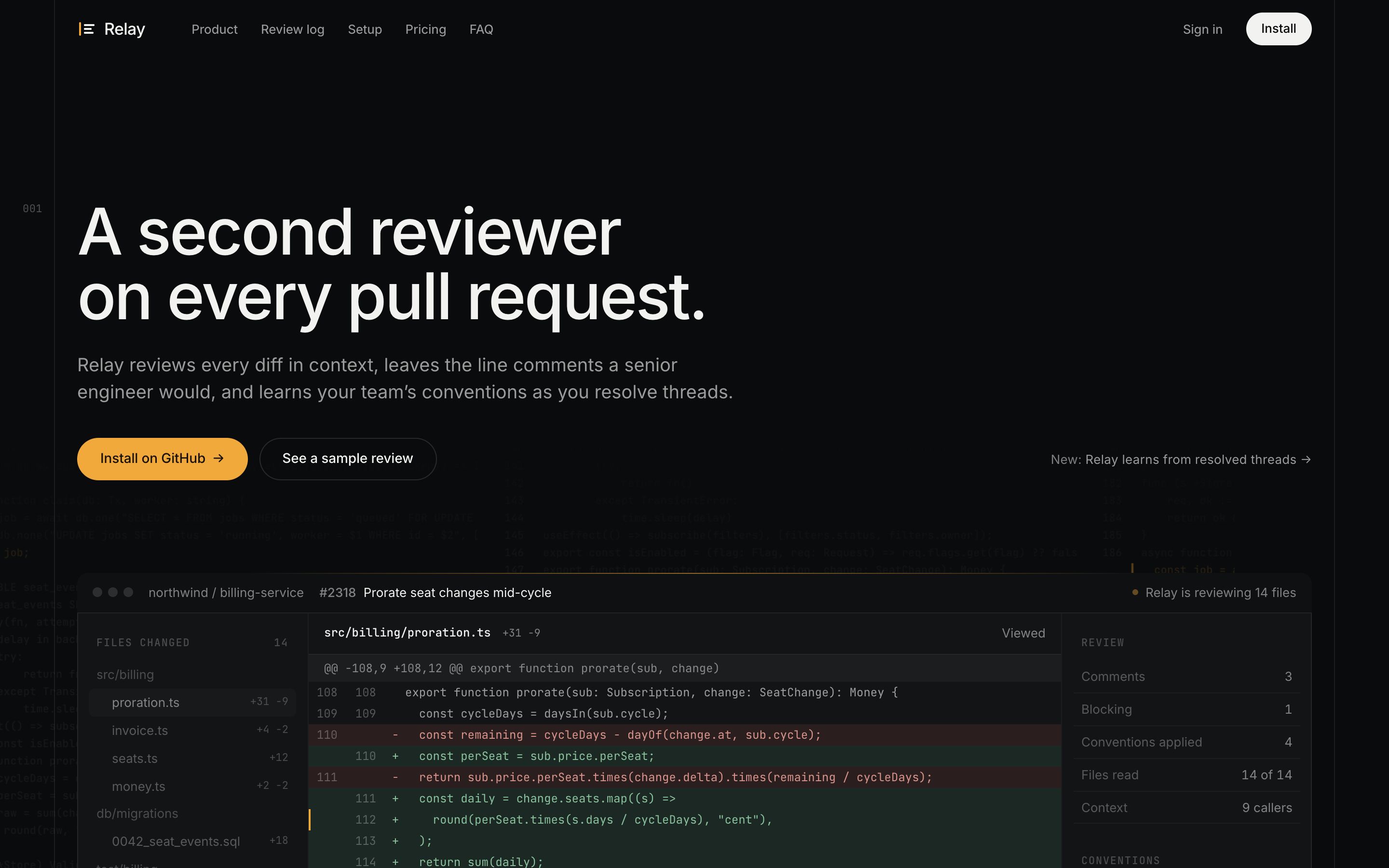Open the Product nav link
1389x868 pixels.
click(214, 29)
